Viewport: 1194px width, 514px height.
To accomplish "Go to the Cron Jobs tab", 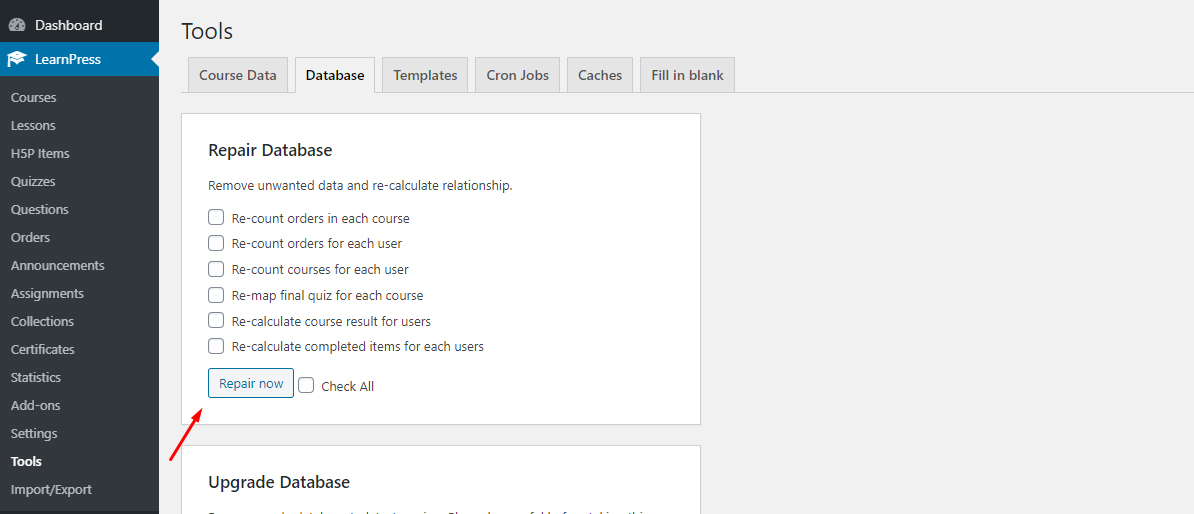I will [x=517, y=75].
